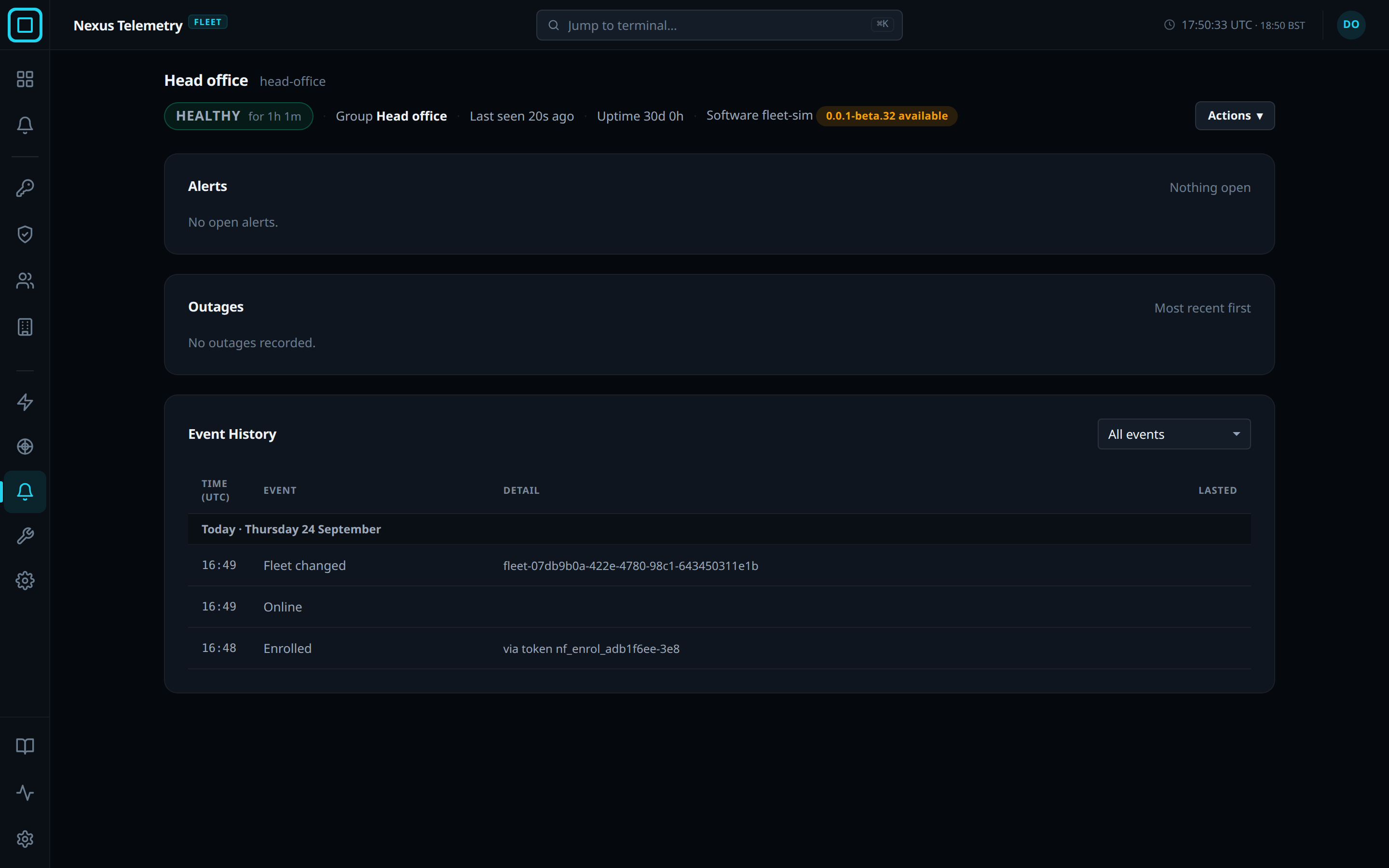This screenshot has width=1389, height=868.
Task: Click the Nexus Telemetry square logo
Action: [x=25, y=25]
